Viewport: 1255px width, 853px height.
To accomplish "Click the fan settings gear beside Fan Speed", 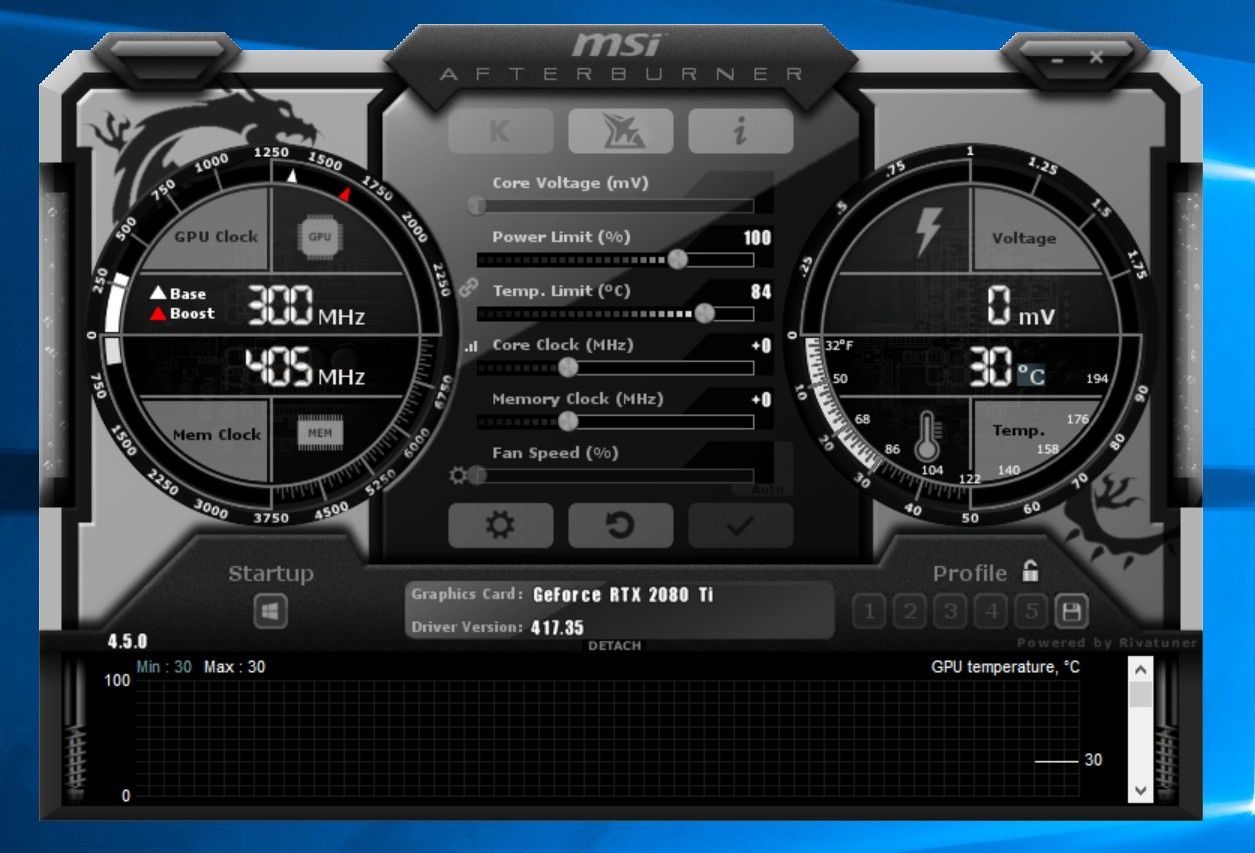I will point(459,475).
